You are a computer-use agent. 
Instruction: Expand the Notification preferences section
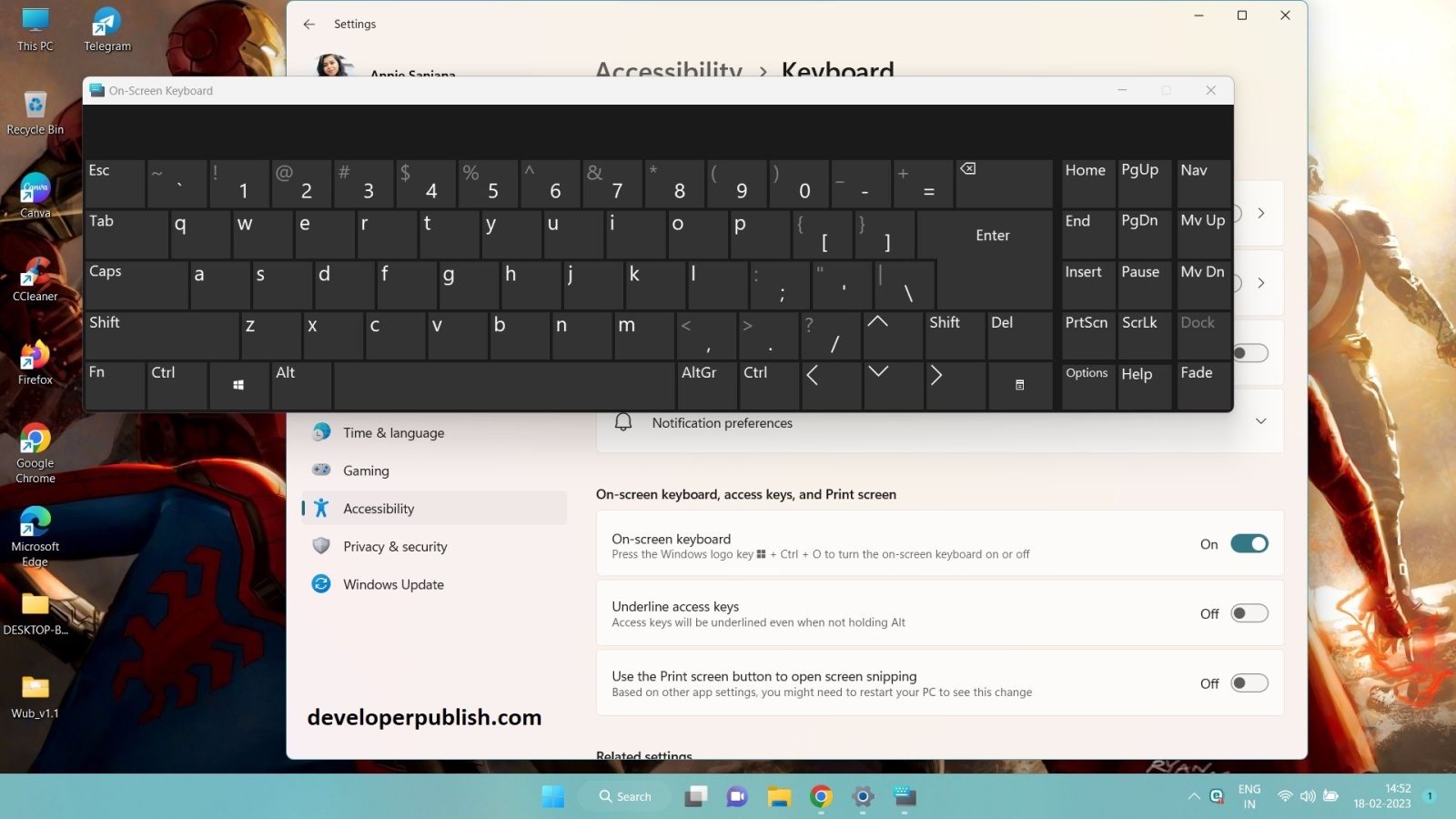pyautogui.click(x=1260, y=420)
